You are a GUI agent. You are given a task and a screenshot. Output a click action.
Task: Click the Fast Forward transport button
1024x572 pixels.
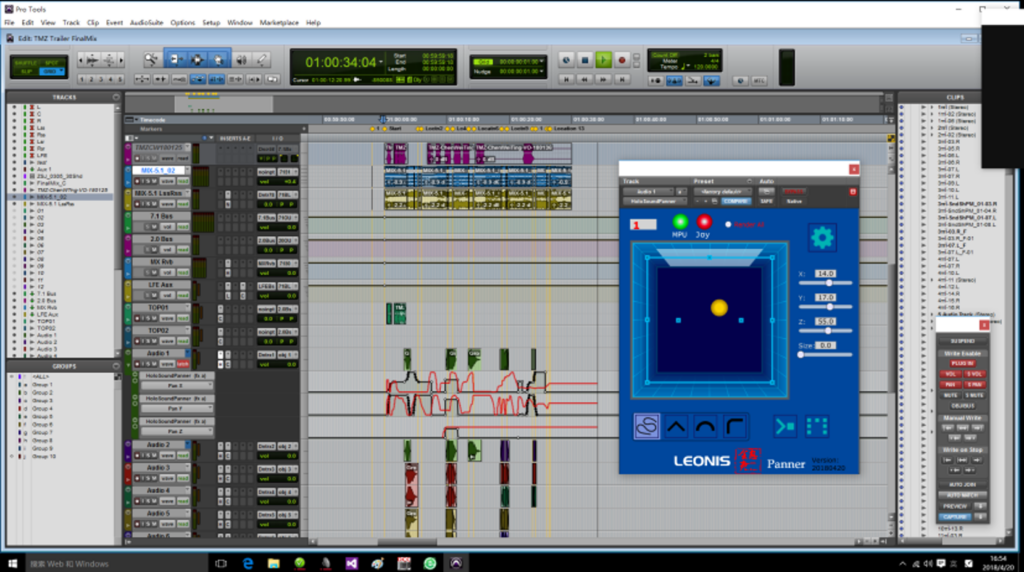click(603, 80)
